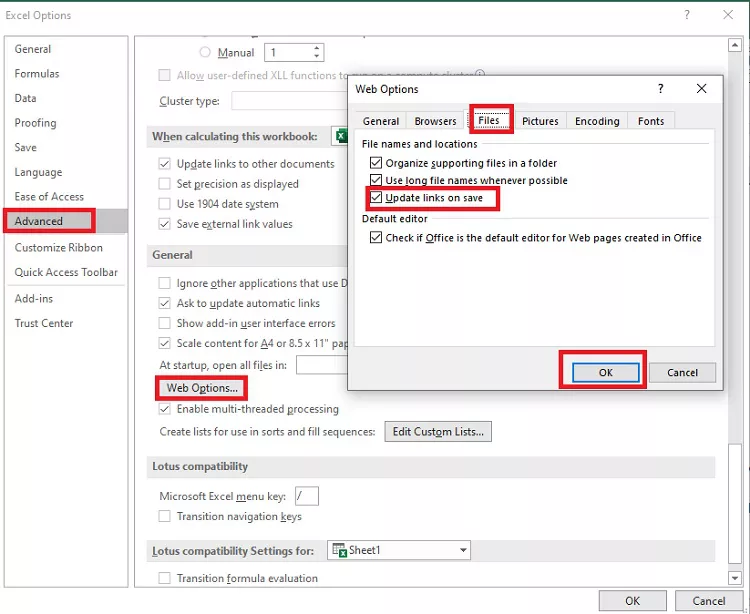
Task: Open Lotus compatibility Sheet1 dropdown
Action: pos(462,550)
